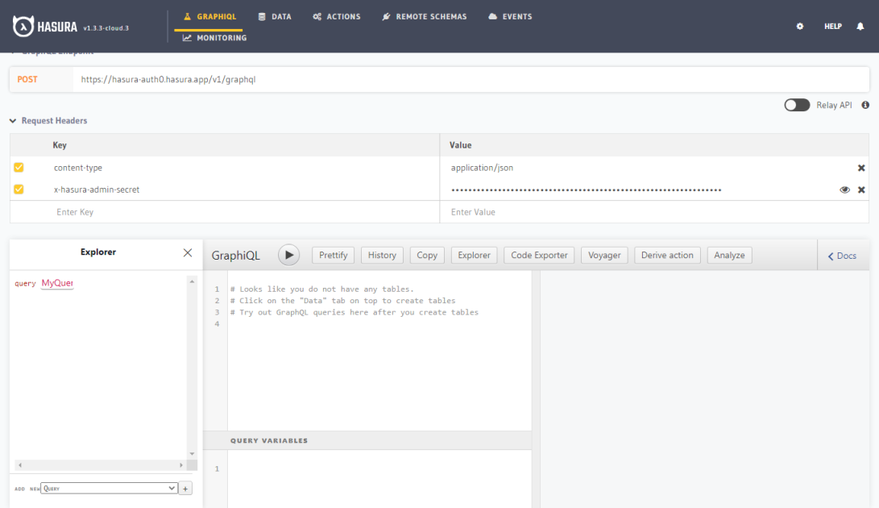
Task: Click the Analyze button
Action: 729,255
